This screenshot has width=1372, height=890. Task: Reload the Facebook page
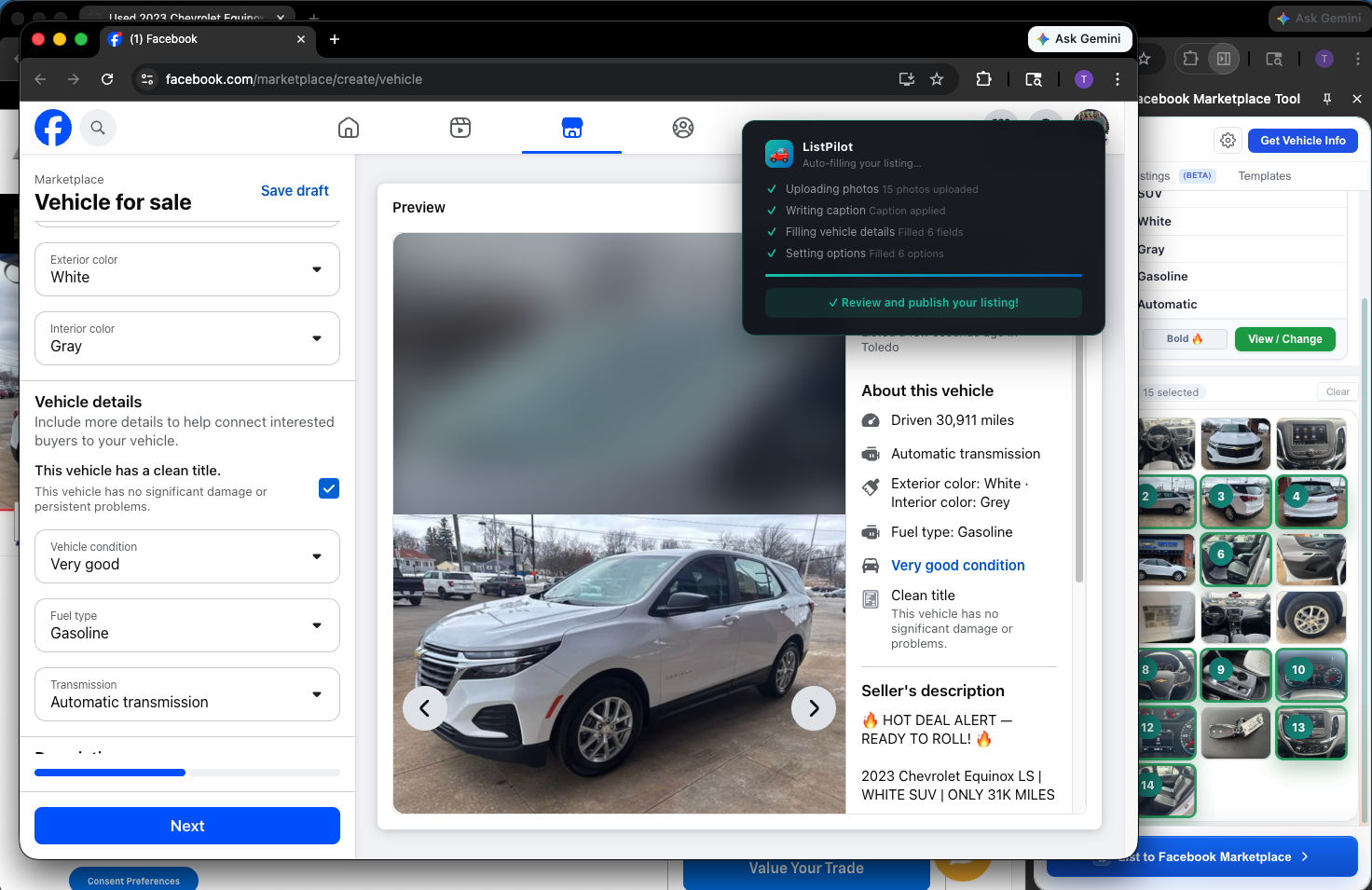[107, 79]
